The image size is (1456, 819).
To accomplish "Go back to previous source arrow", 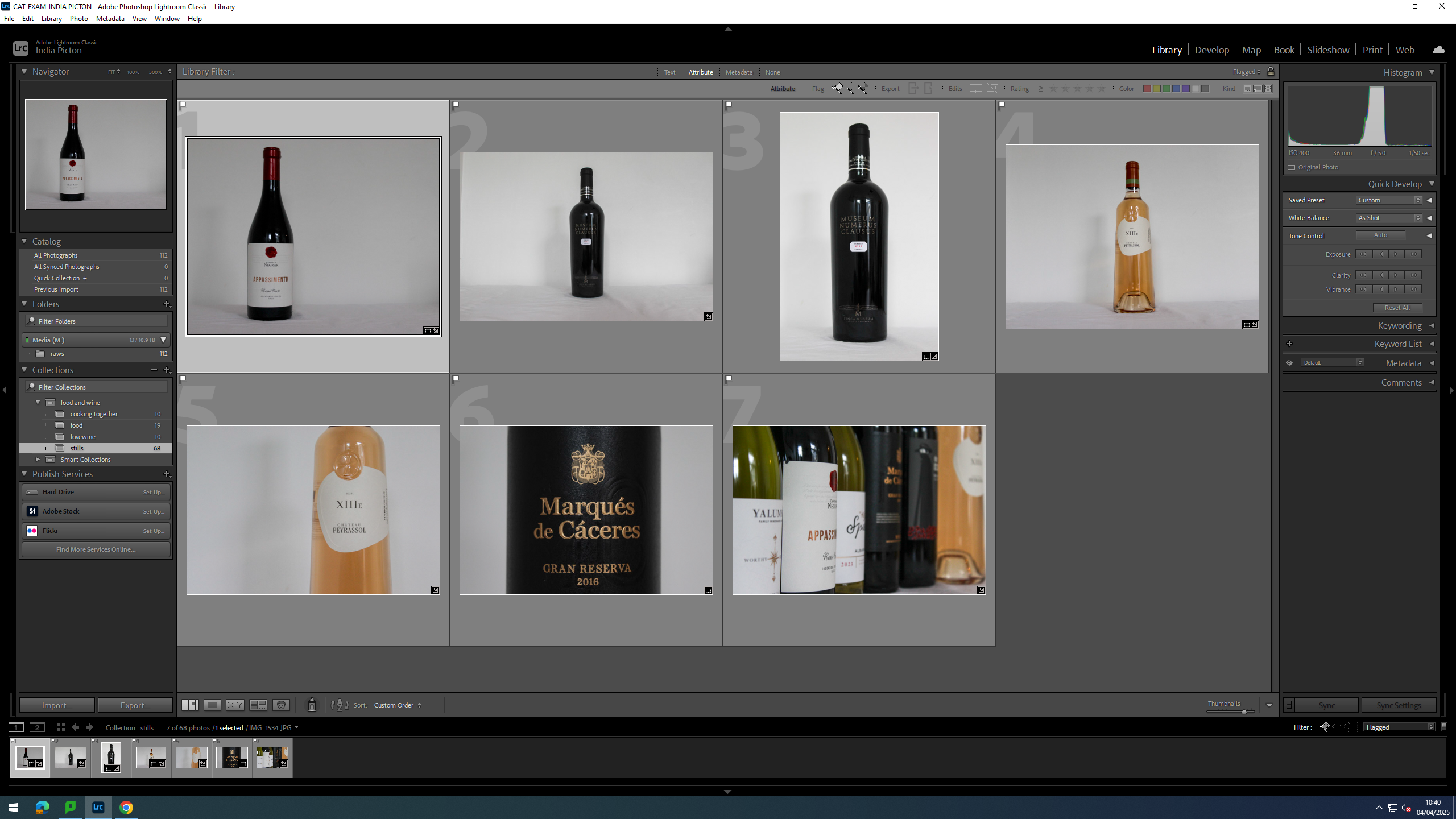I will click(x=75, y=727).
